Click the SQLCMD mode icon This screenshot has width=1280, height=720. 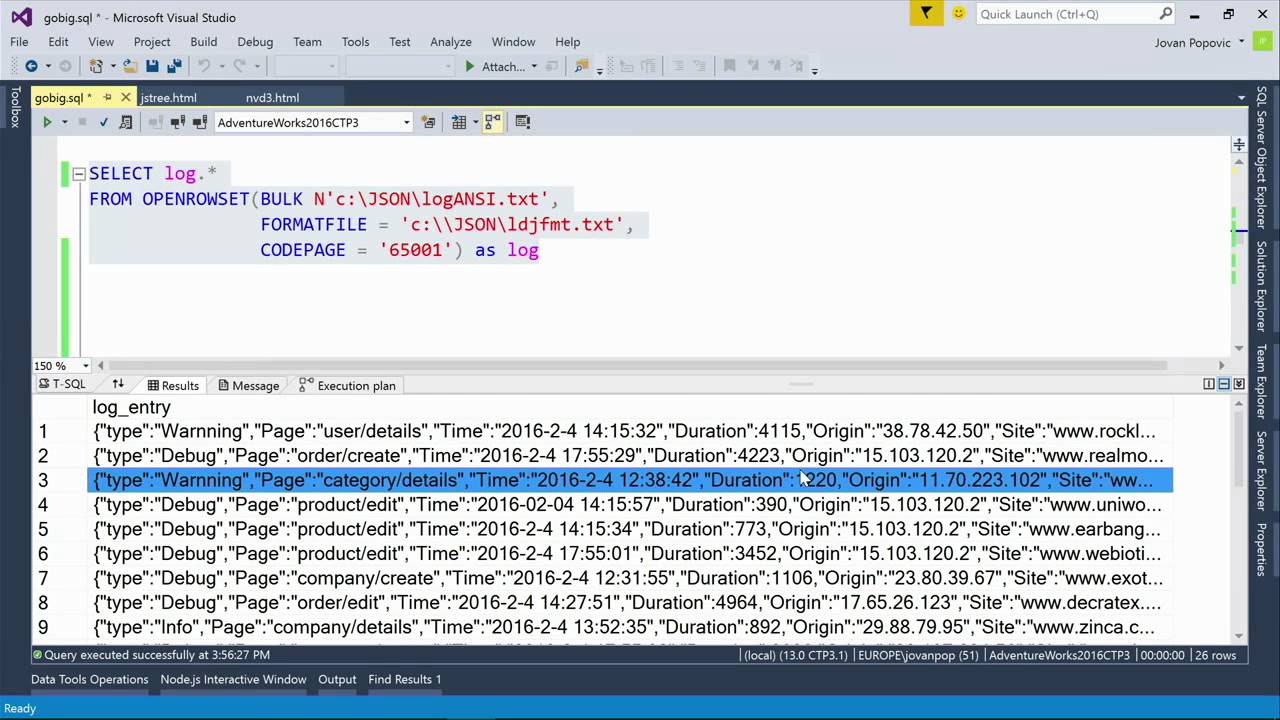pos(522,122)
